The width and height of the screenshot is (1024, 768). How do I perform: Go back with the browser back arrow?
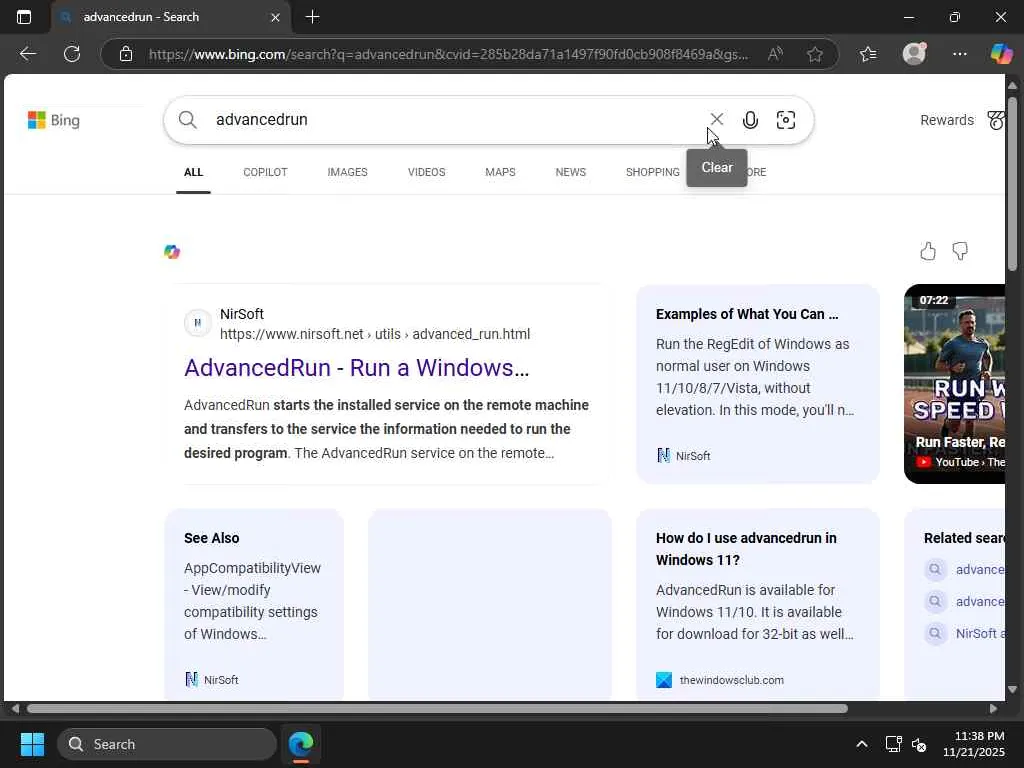click(27, 54)
